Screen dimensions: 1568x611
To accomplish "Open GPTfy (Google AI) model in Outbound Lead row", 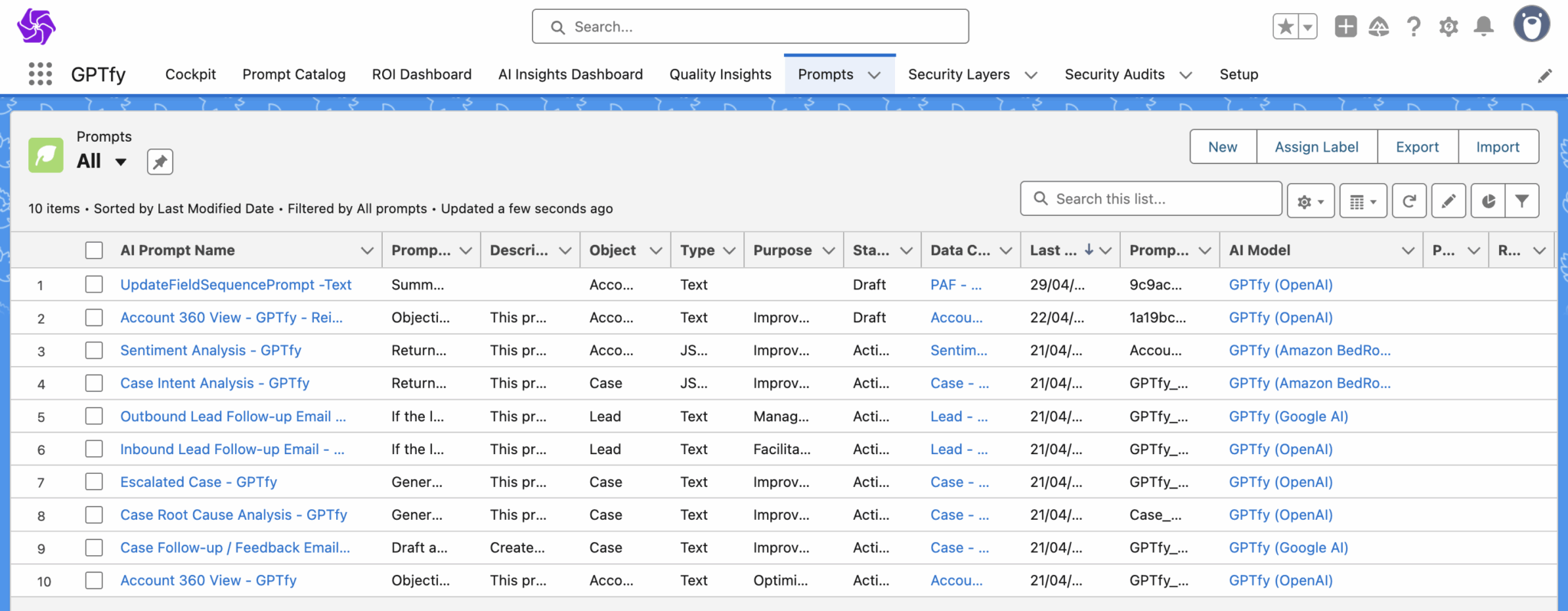I will pos(1289,416).
